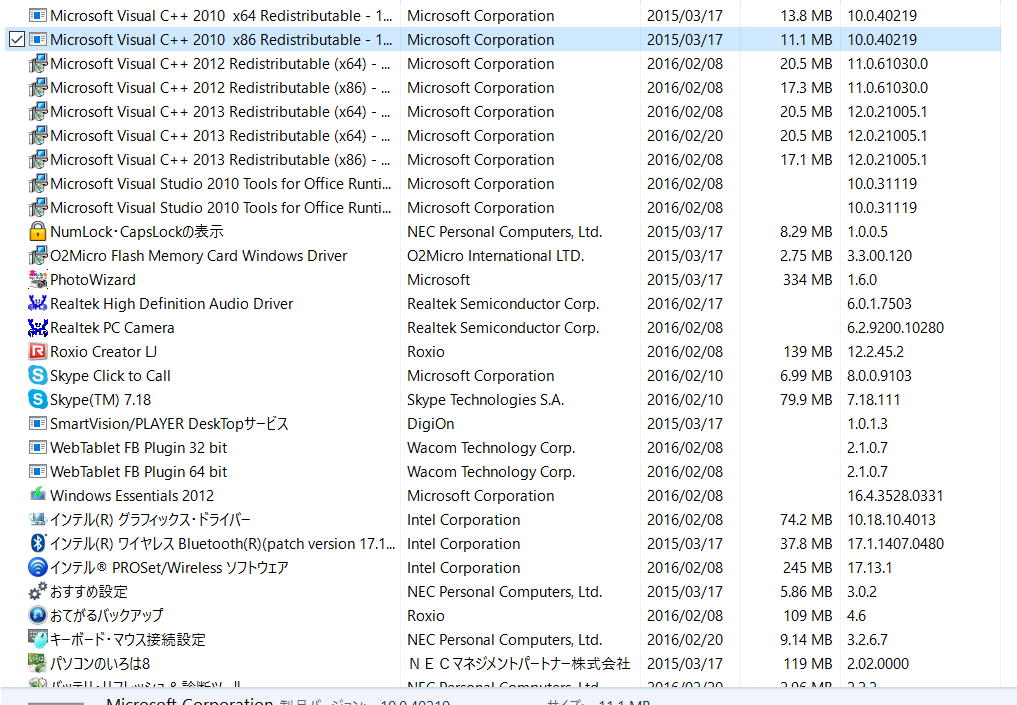
Task: Click the Visual C++ 2010 x86 Redistributable icon
Action: 38,40
